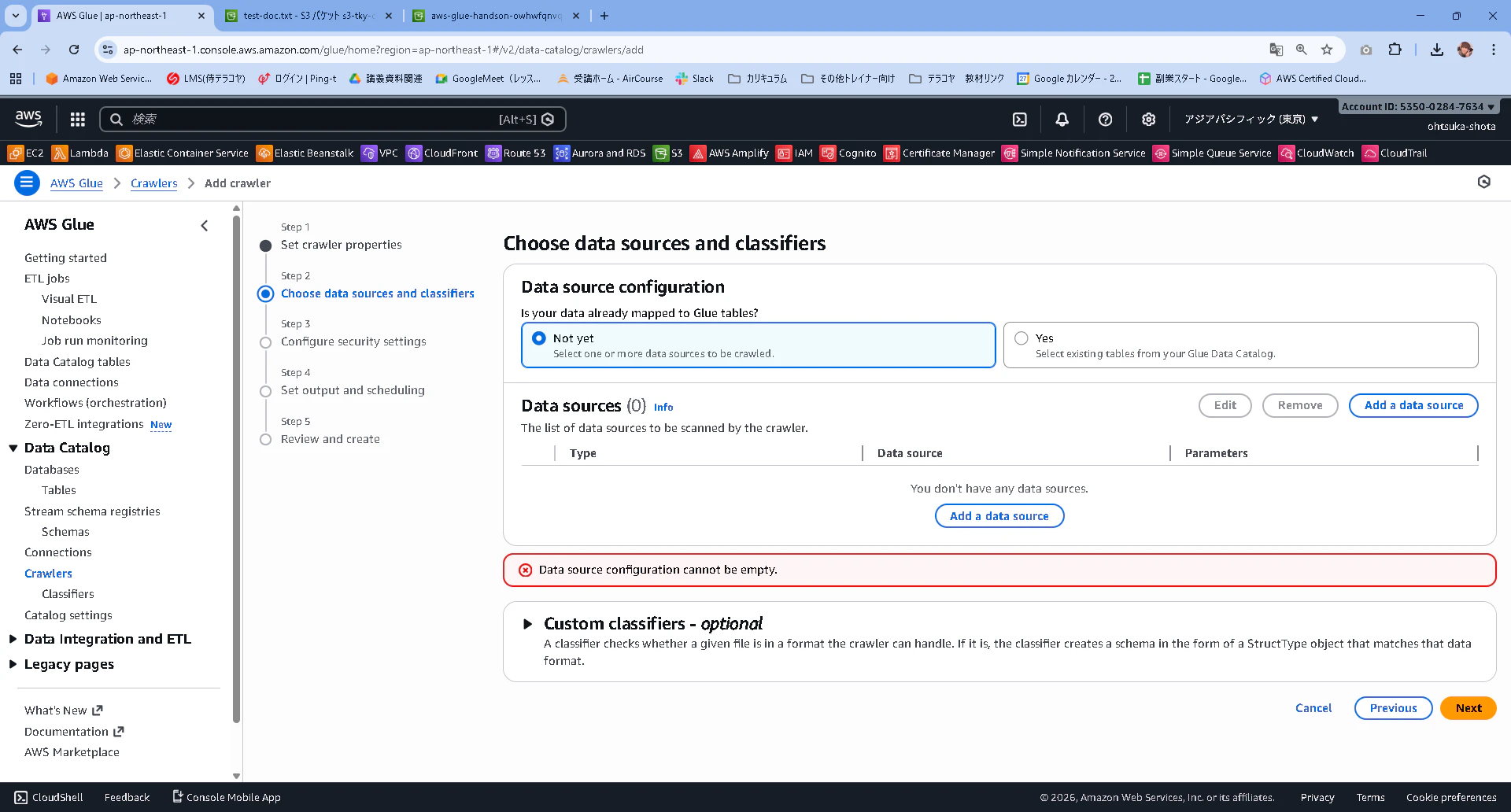Screen dimensions: 1511x812
Task: Open Certificate Manager shortcut
Action: [940, 153]
